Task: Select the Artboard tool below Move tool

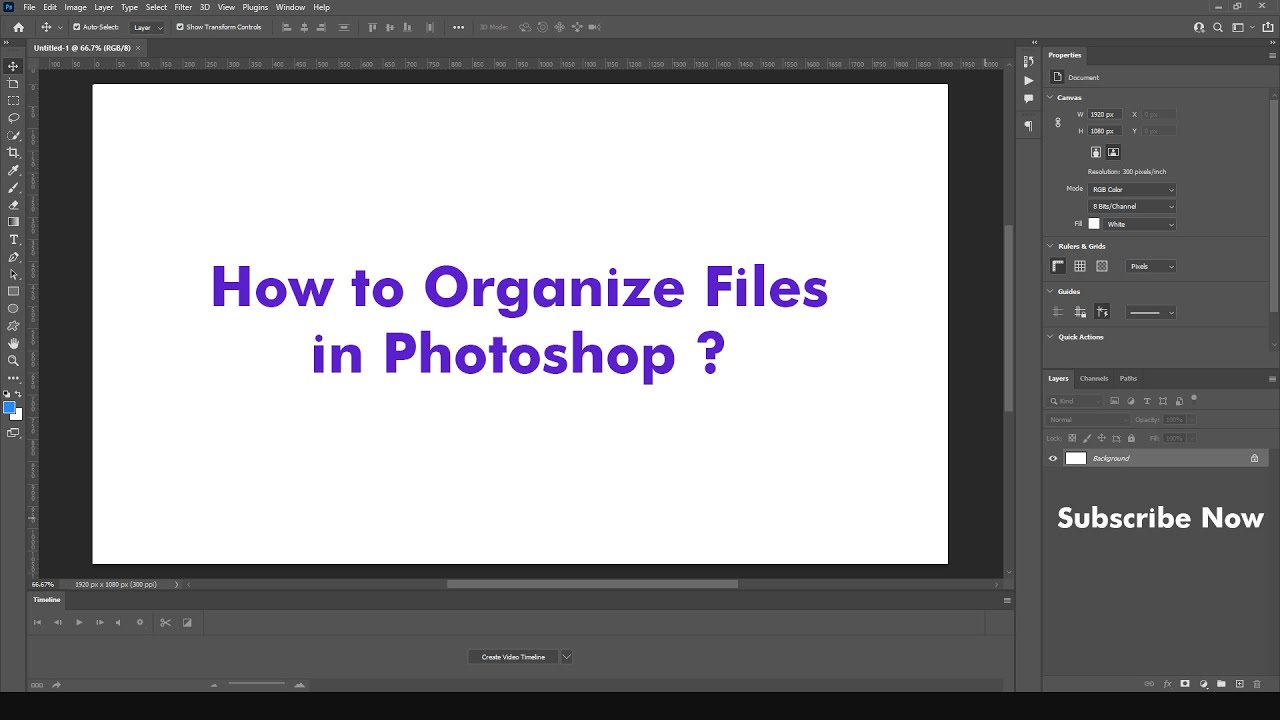Action: pyautogui.click(x=13, y=83)
